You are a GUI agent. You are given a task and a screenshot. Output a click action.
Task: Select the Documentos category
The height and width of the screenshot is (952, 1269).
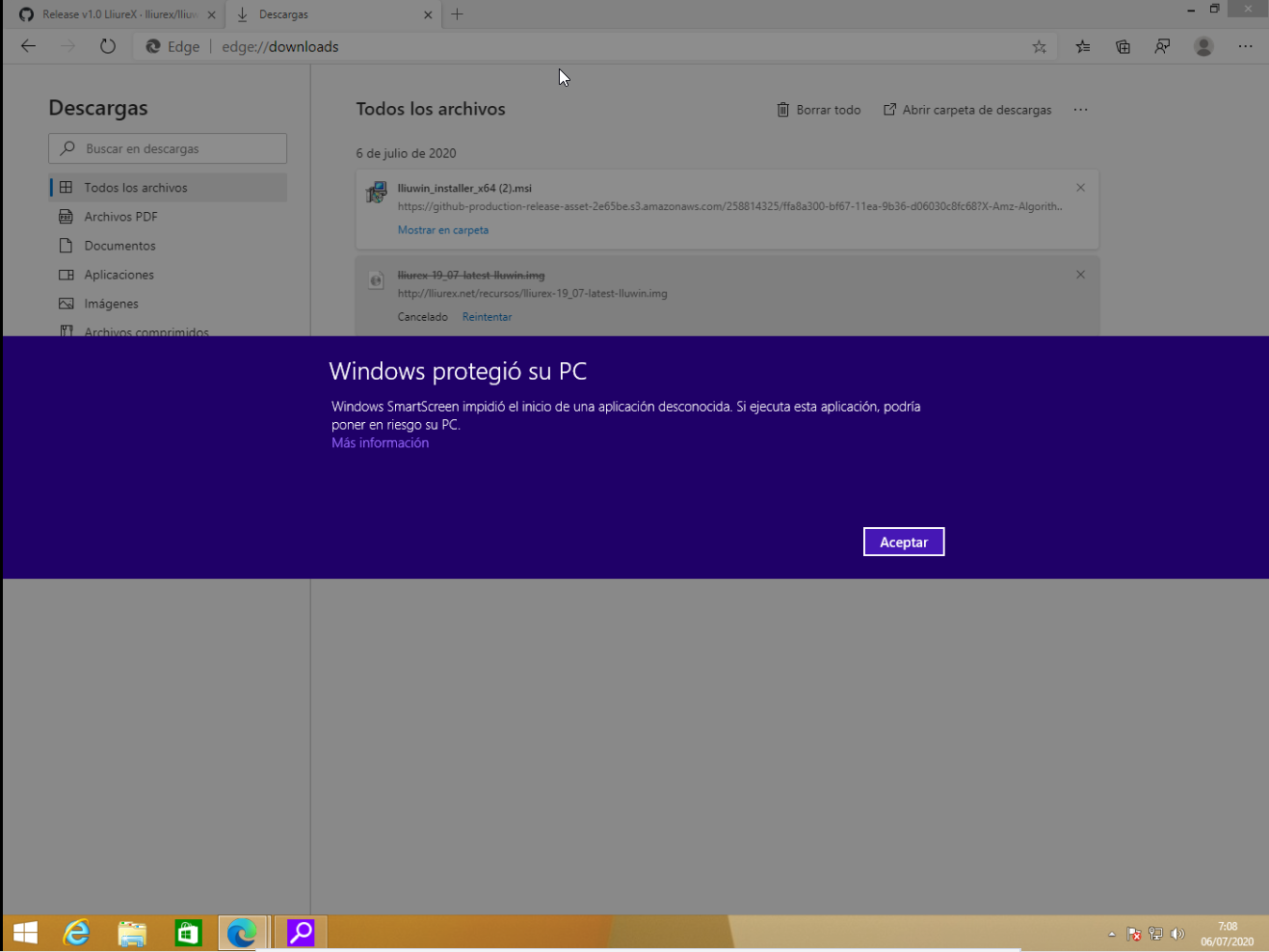tap(169, 246)
